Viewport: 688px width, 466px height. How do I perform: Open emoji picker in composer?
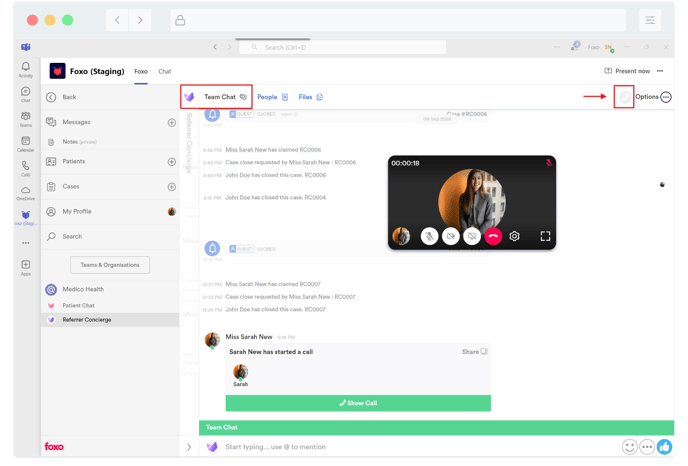tap(629, 447)
